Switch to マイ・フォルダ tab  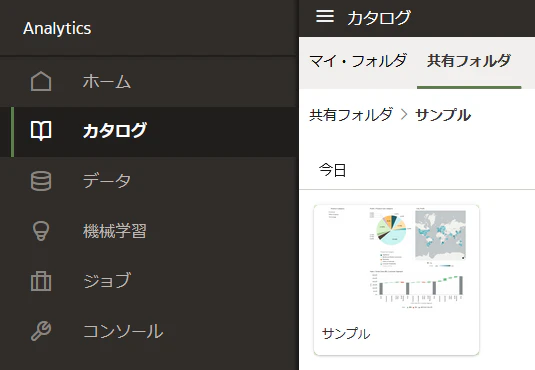pos(358,61)
